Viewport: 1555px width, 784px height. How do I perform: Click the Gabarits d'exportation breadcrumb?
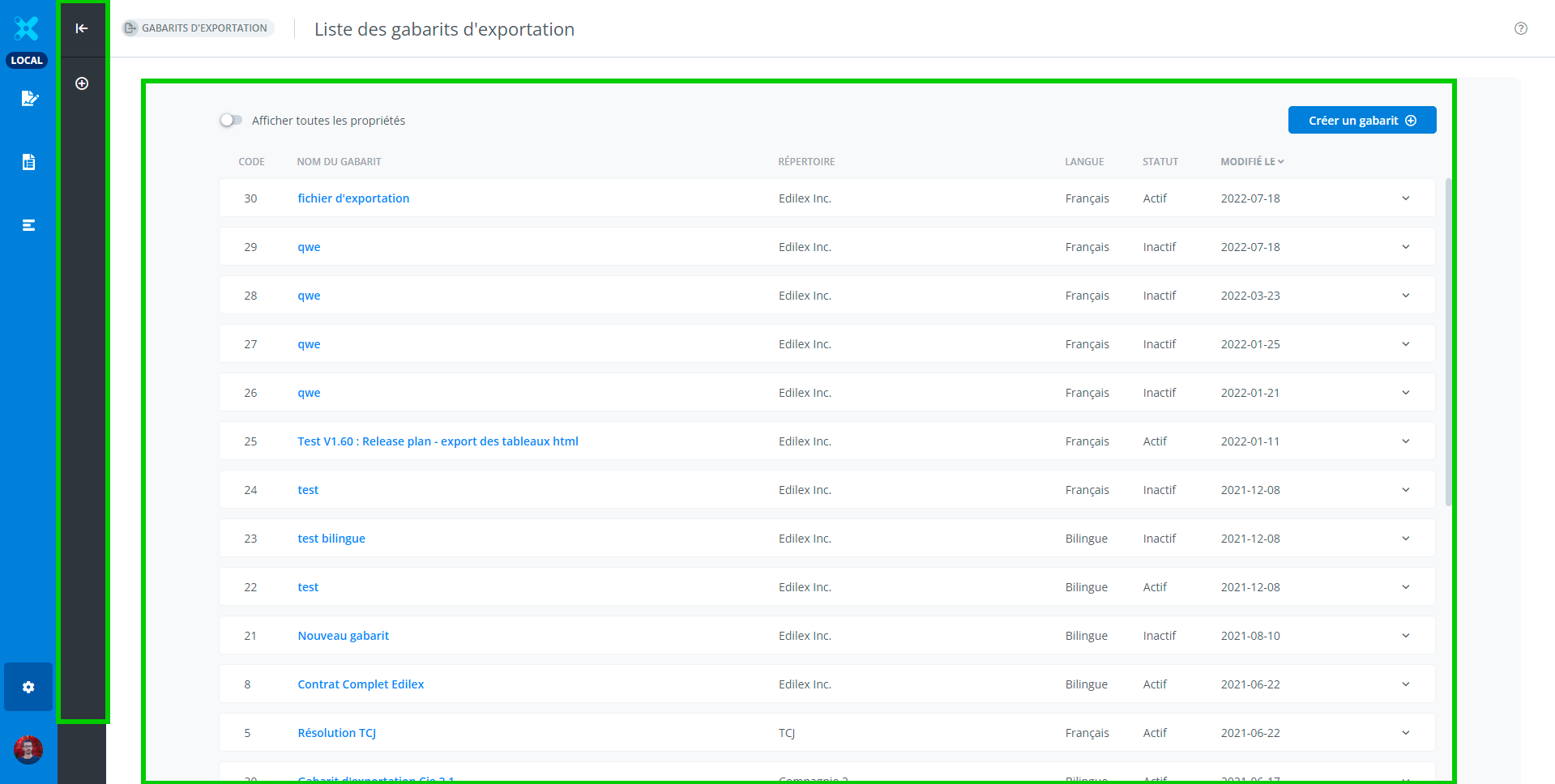[x=198, y=28]
